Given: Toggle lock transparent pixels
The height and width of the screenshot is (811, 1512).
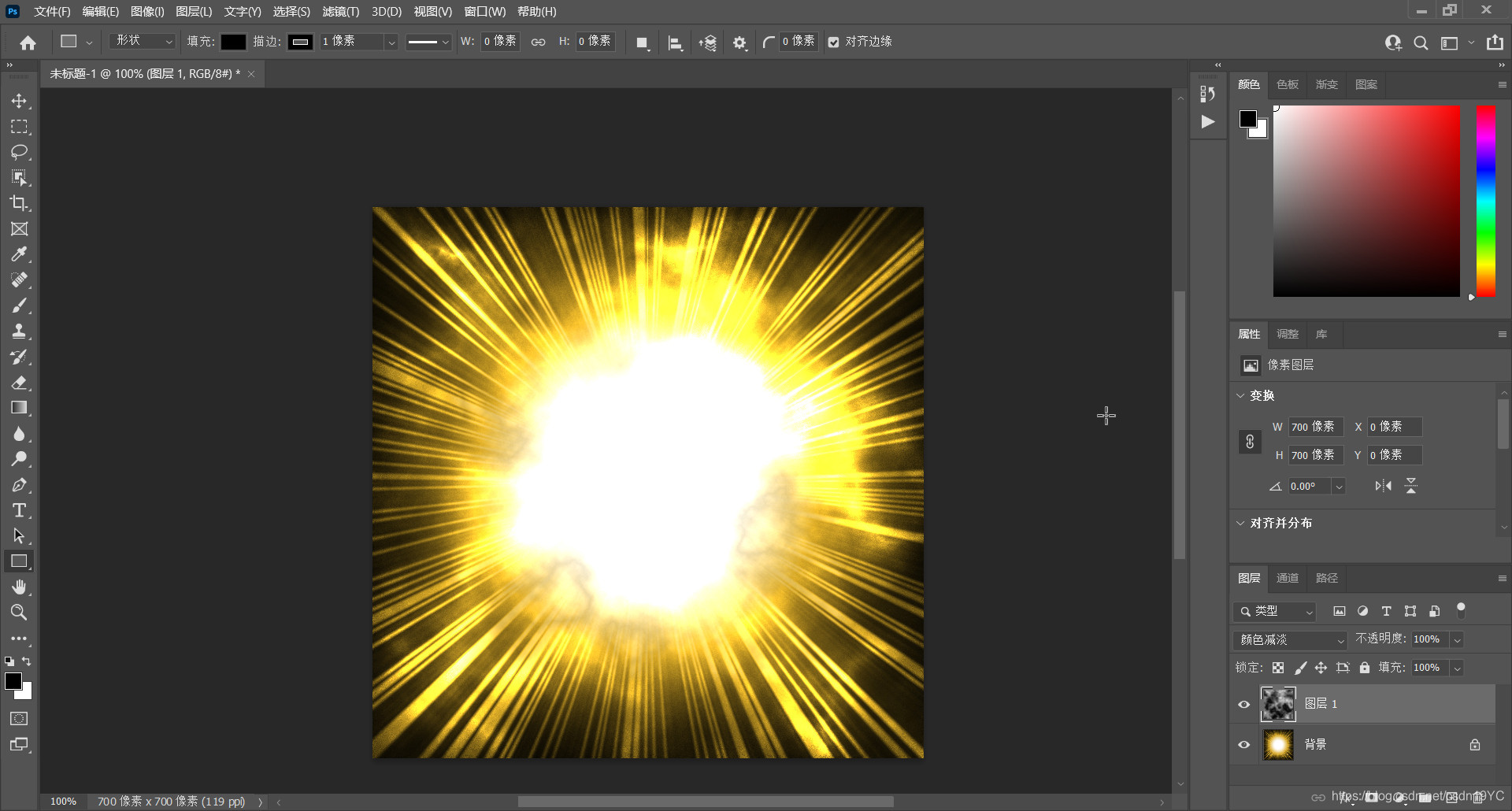Looking at the screenshot, I should tap(1278, 668).
